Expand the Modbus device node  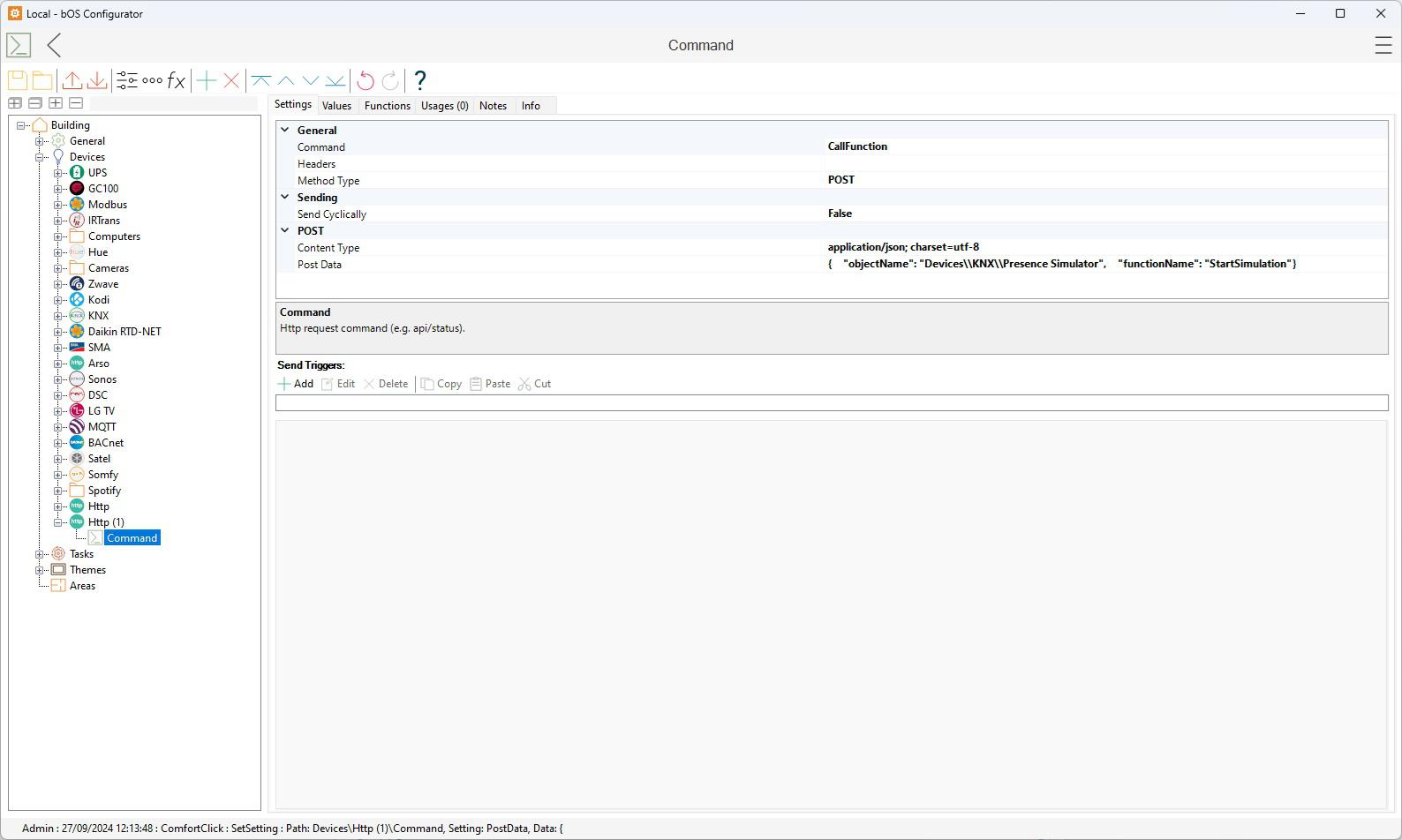58,205
